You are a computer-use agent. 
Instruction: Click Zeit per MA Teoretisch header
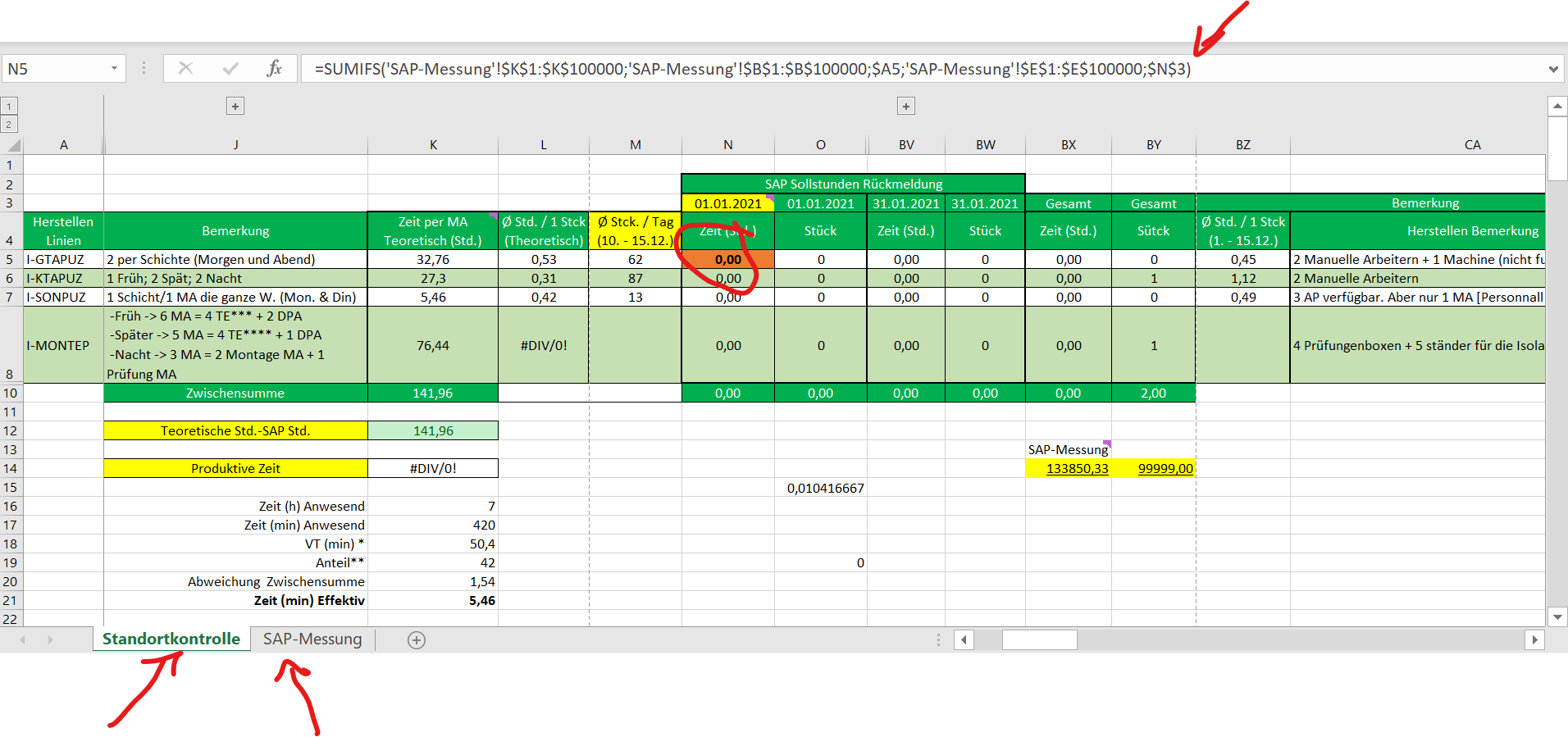[433, 230]
